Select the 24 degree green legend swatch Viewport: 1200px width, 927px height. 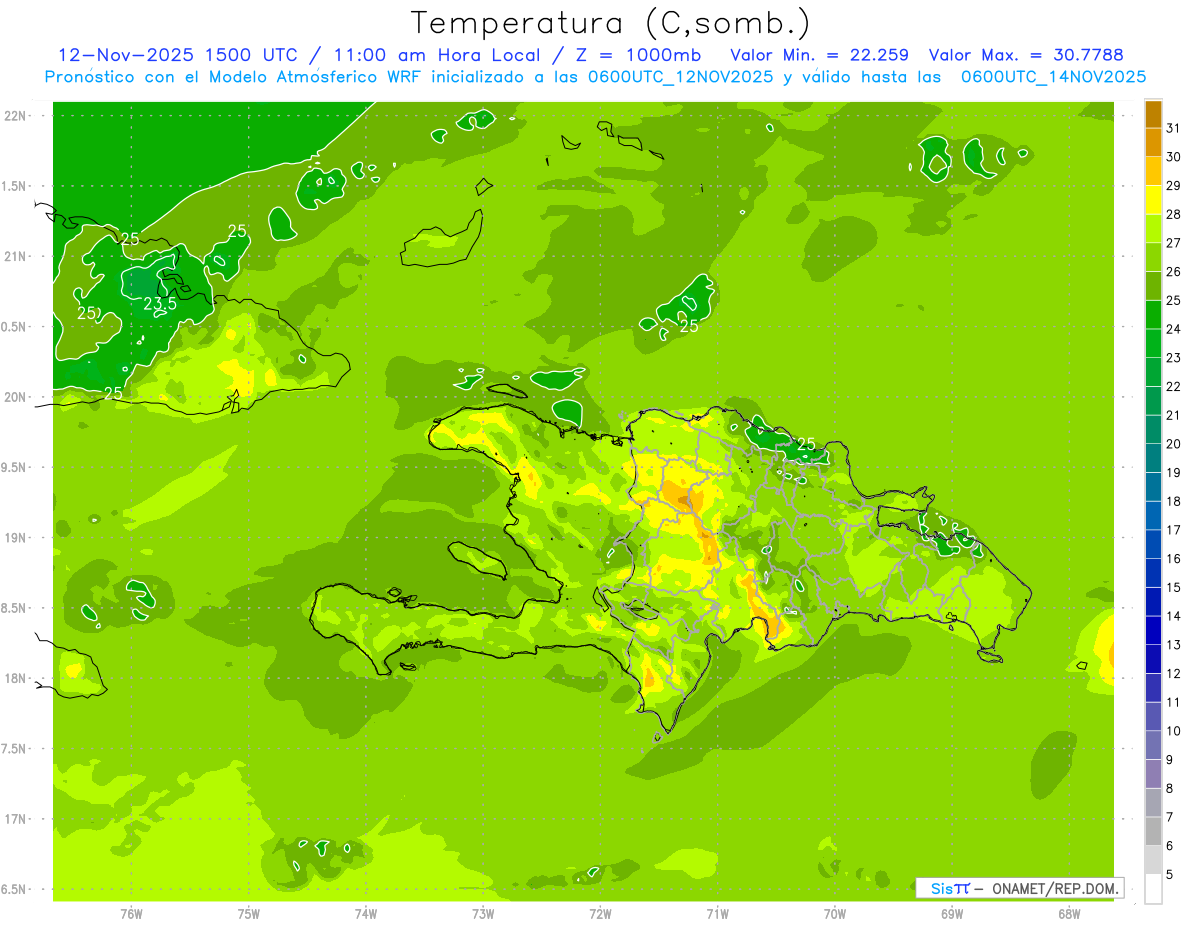(x=1153, y=315)
